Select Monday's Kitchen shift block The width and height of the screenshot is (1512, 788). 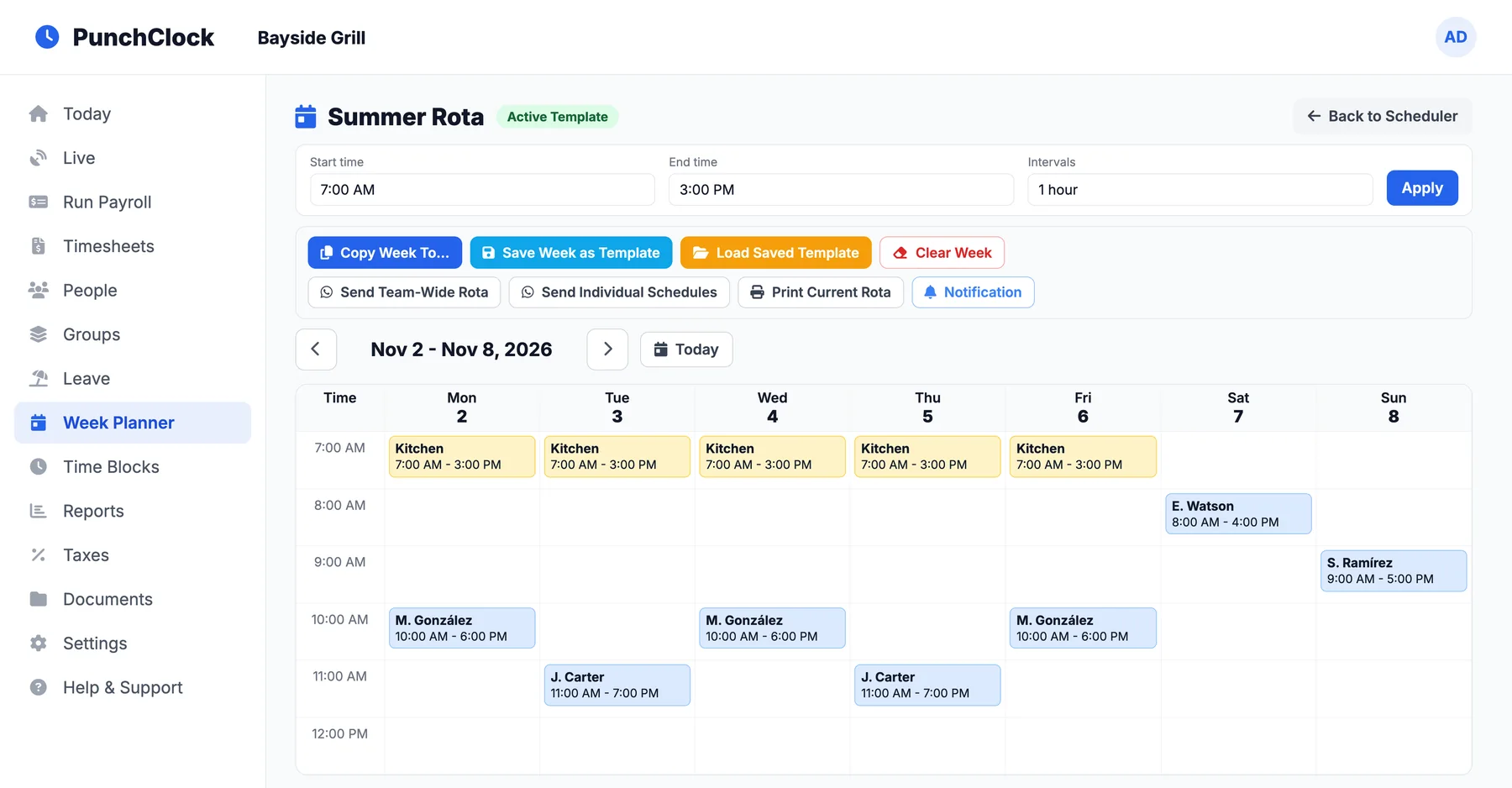pos(462,457)
